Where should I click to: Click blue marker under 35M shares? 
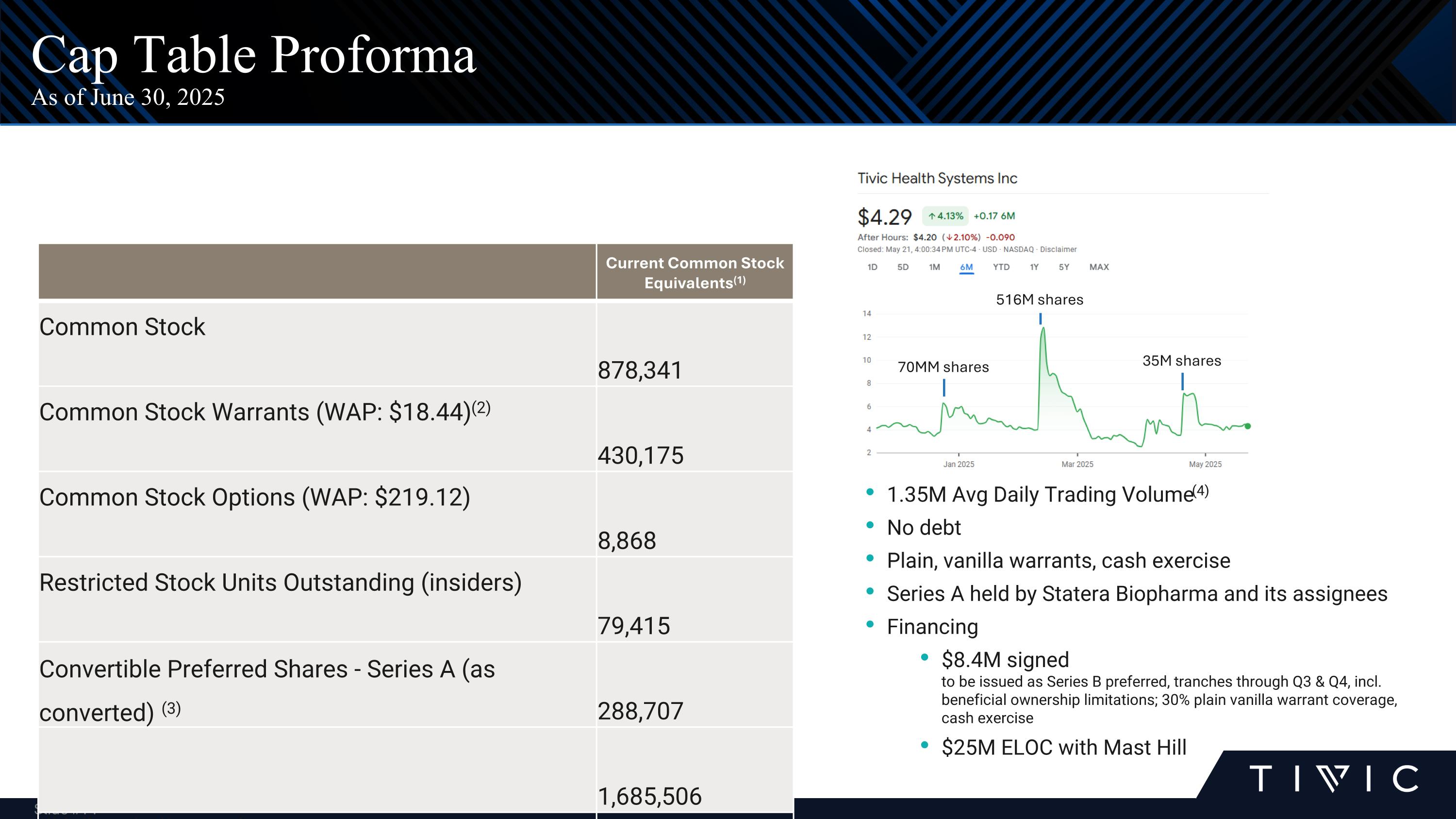tap(1182, 382)
